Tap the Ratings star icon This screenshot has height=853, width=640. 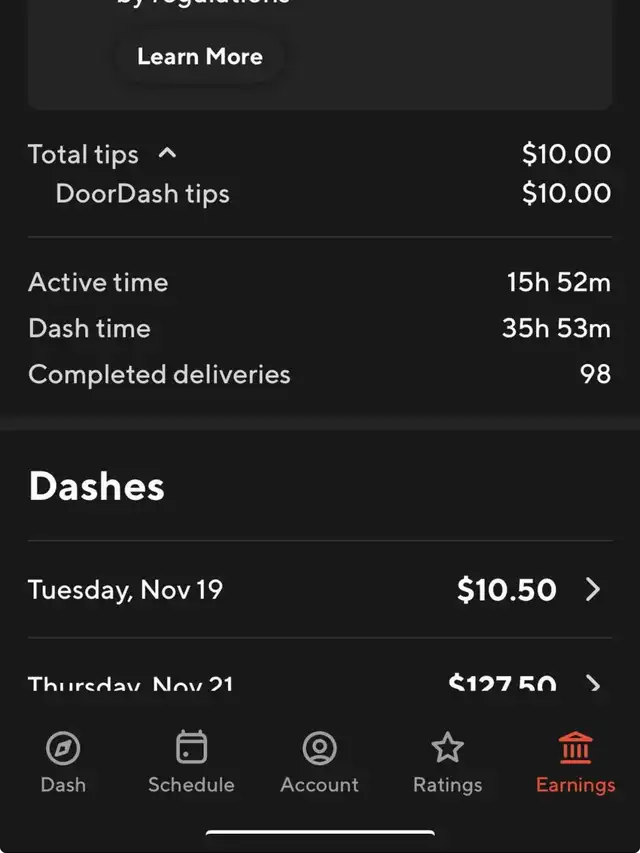coord(447,748)
